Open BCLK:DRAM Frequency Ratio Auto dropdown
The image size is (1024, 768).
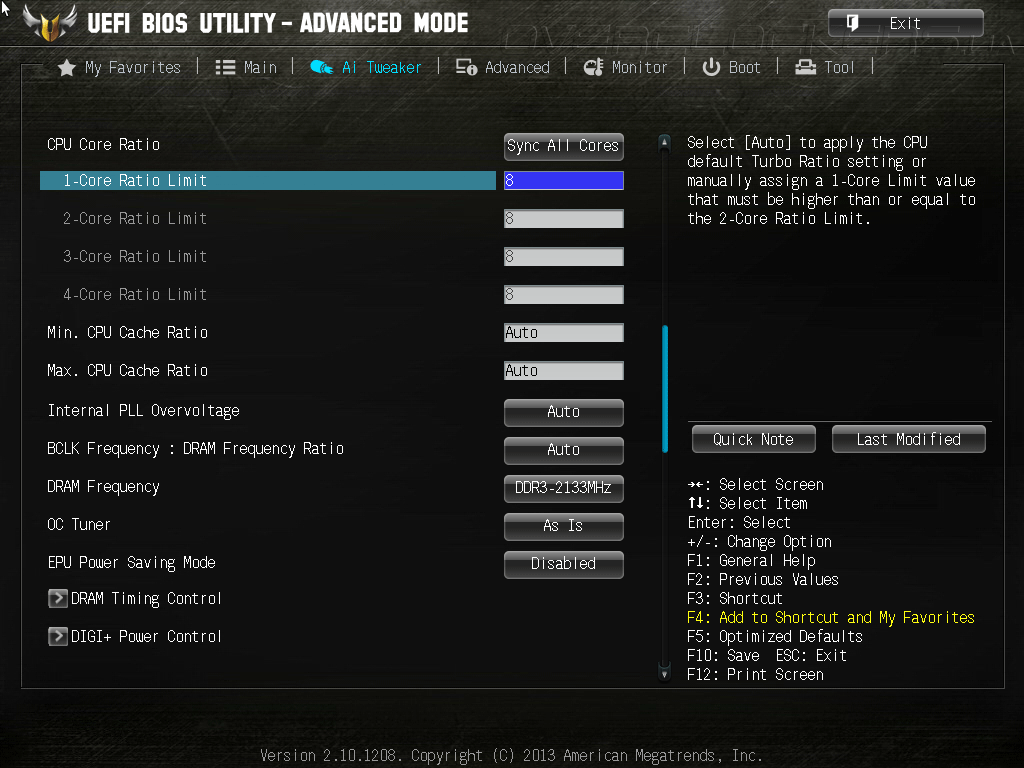tap(564, 450)
